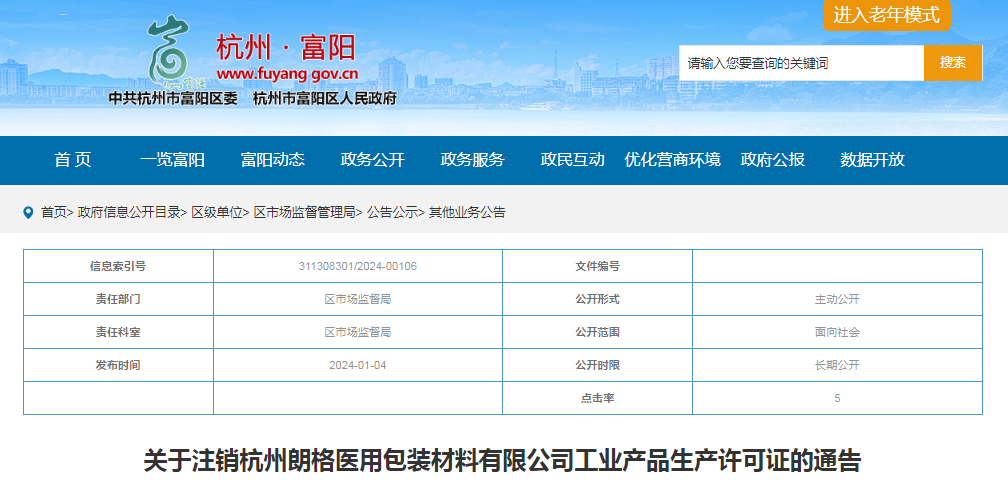
Task: Open the 一览富阳 navigation item
Action: (x=172, y=160)
